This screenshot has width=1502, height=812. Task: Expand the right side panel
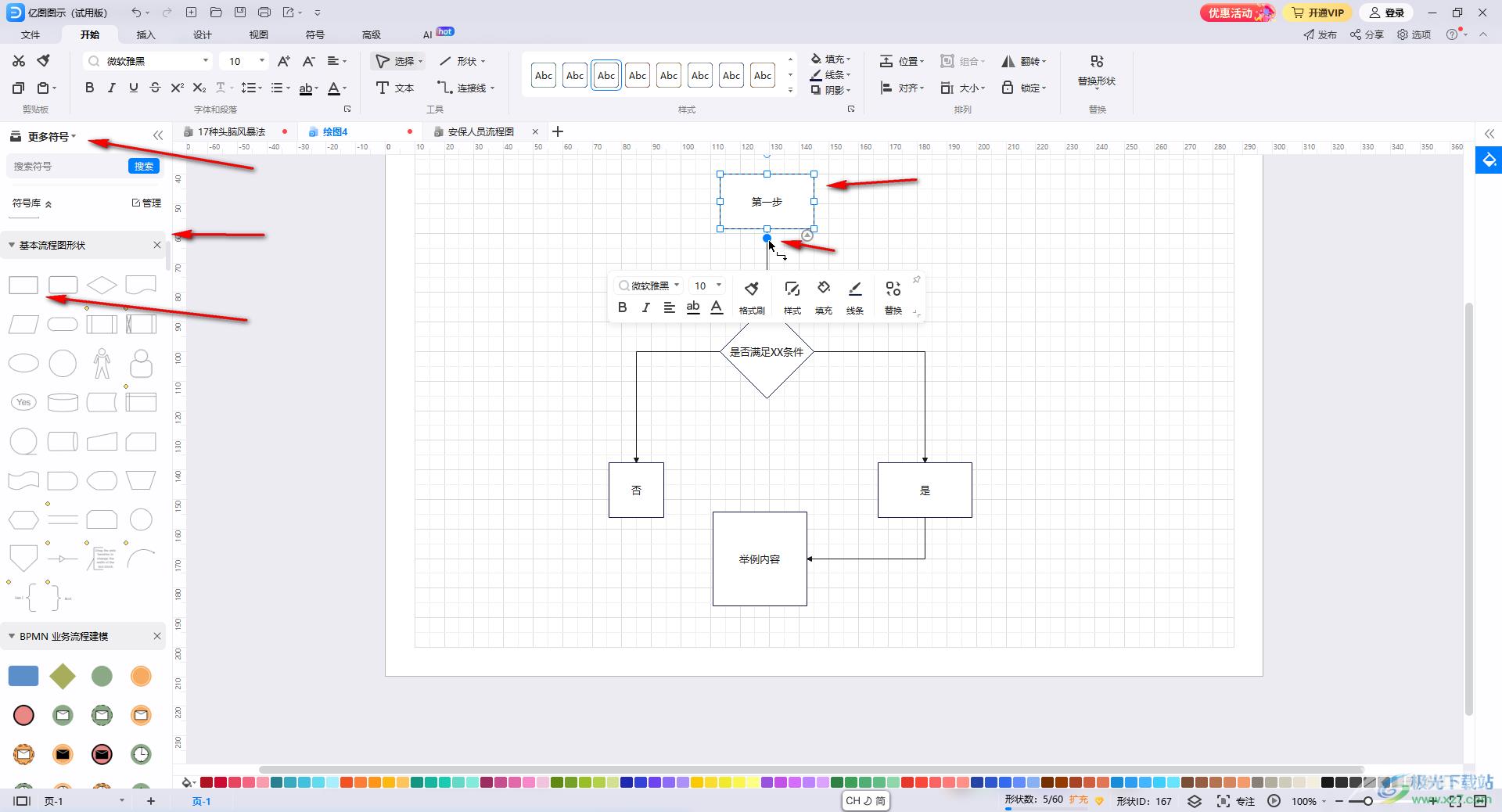[x=1489, y=133]
